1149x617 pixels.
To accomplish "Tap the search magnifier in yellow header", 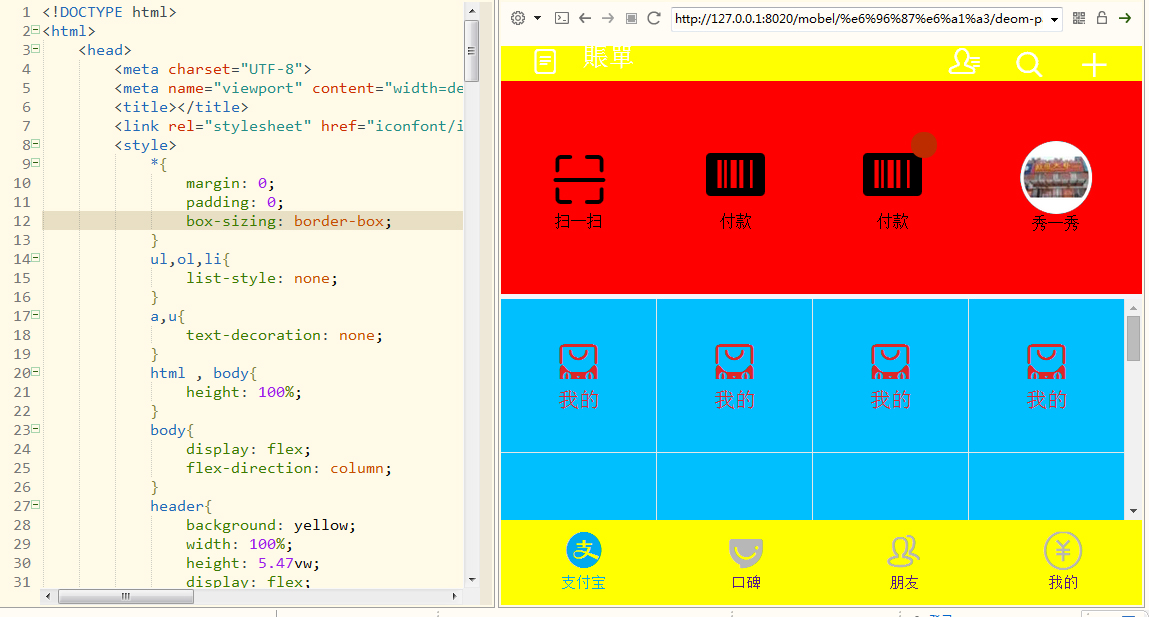I will point(1029,65).
